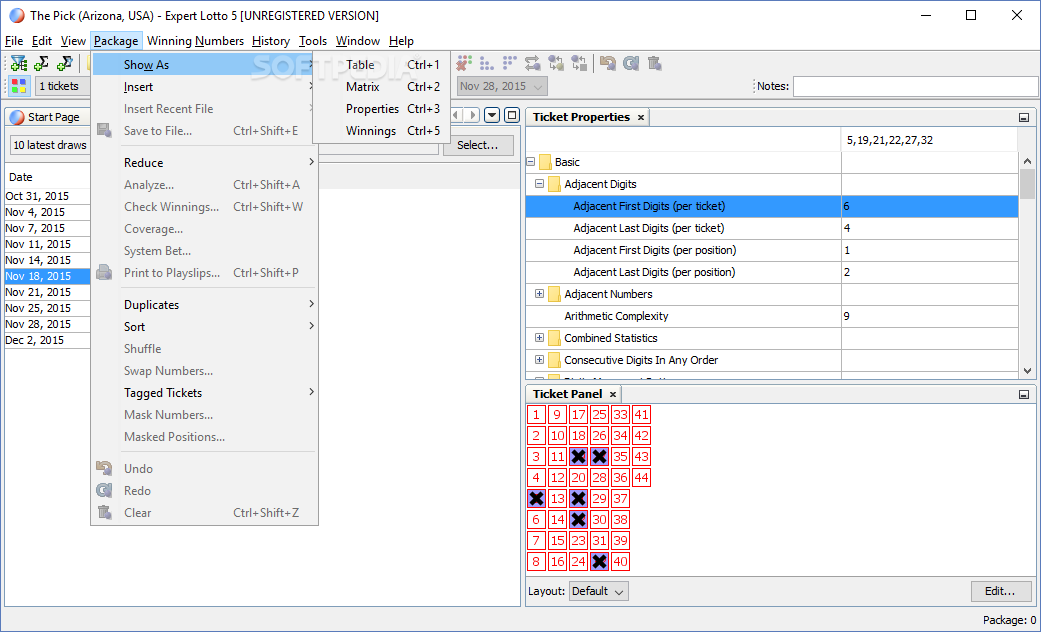Open the document list dropdown arrow

pyautogui.click(x=492, y=116)
